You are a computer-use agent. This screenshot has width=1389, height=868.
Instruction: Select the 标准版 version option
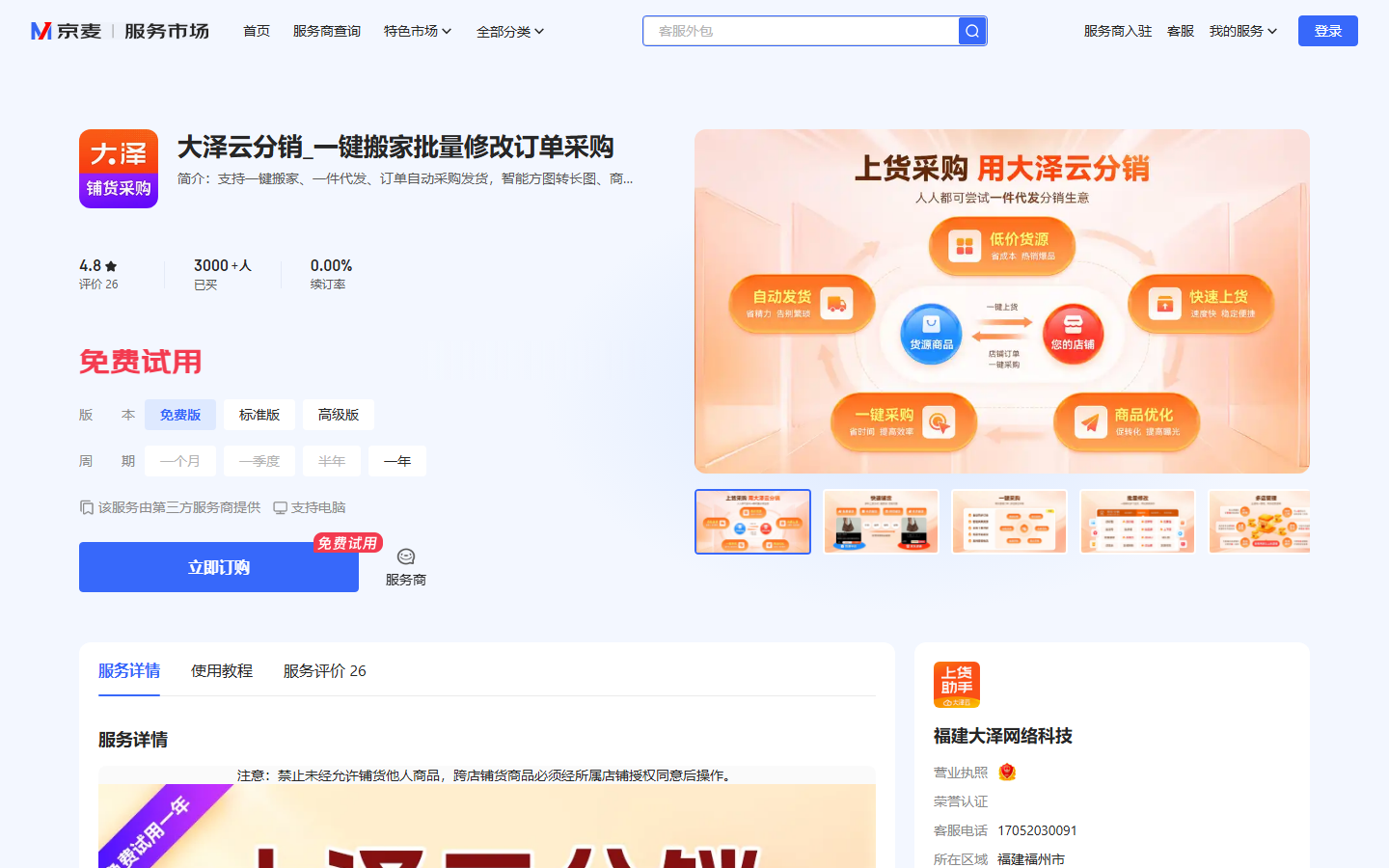pyautogui.click(x=259, y=415)
